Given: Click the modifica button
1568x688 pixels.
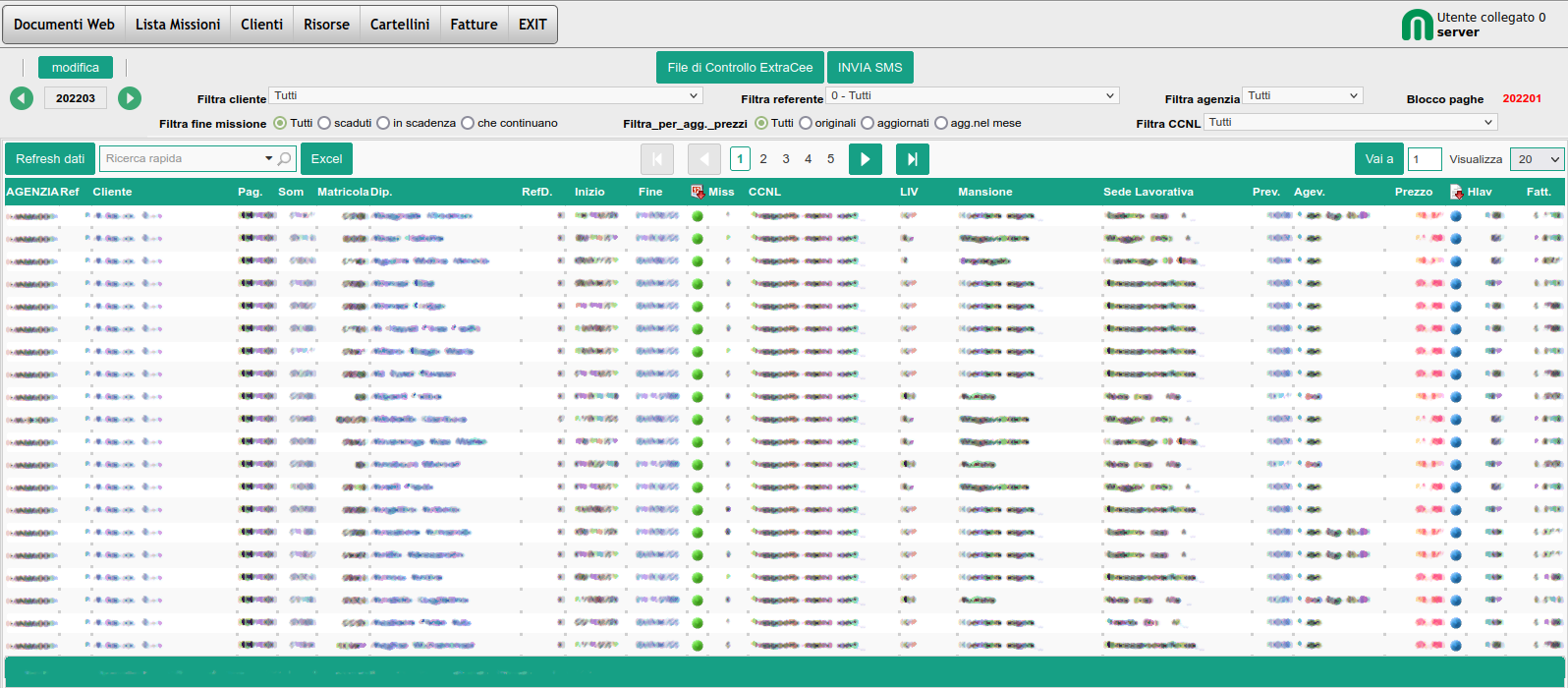Looking at the screenshot, I should pyautogui.click(x=76, y=67).
